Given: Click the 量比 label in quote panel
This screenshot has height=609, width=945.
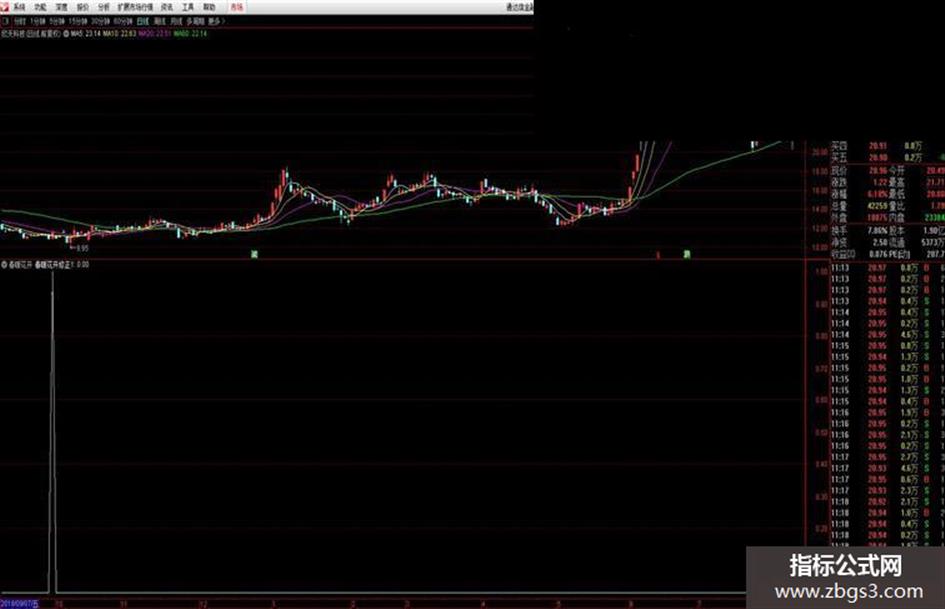Looking at the screenshot, I should tap(897, 206).
